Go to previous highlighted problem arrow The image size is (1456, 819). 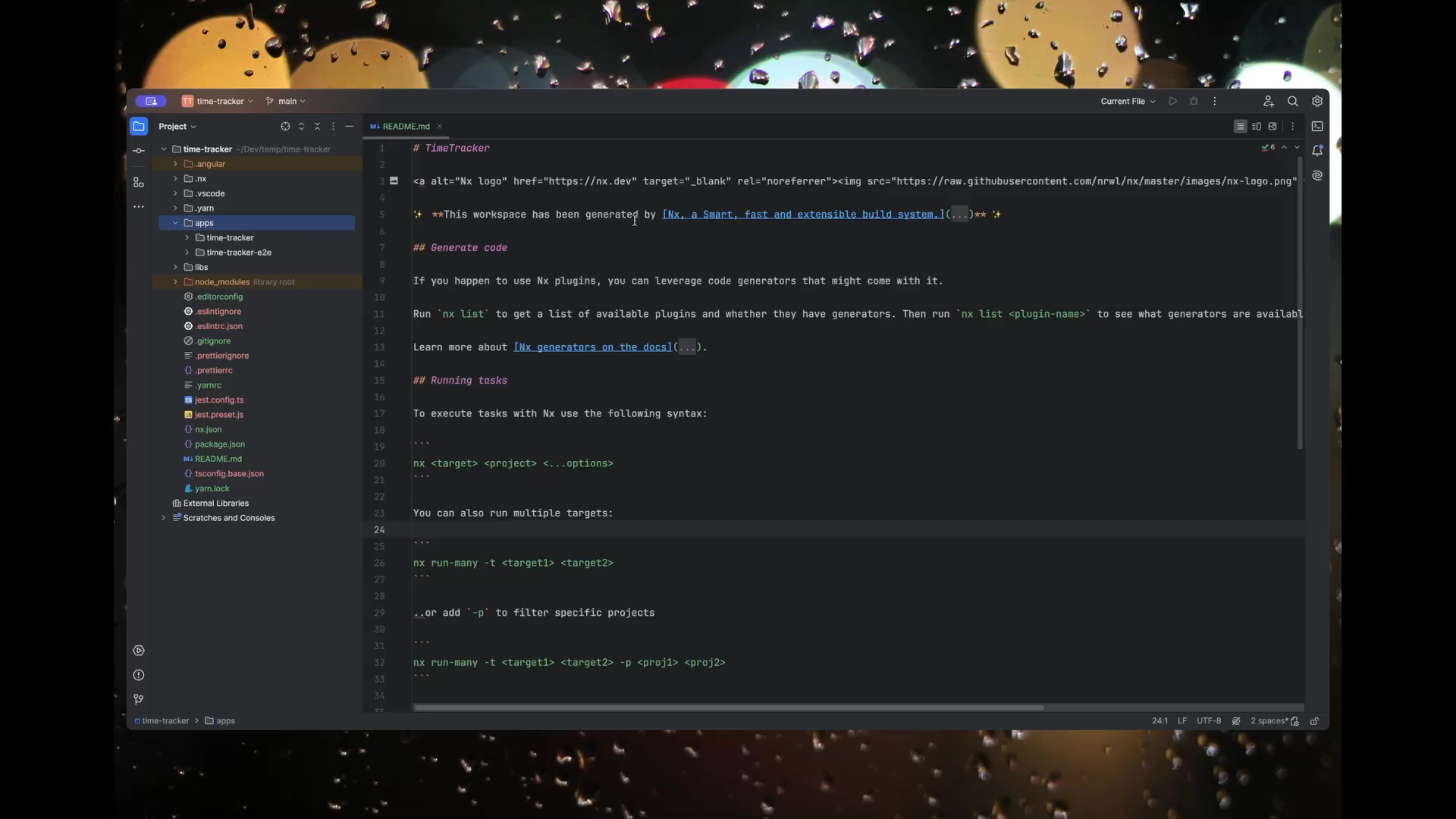pyautogui.click(x=1284, y=148)
